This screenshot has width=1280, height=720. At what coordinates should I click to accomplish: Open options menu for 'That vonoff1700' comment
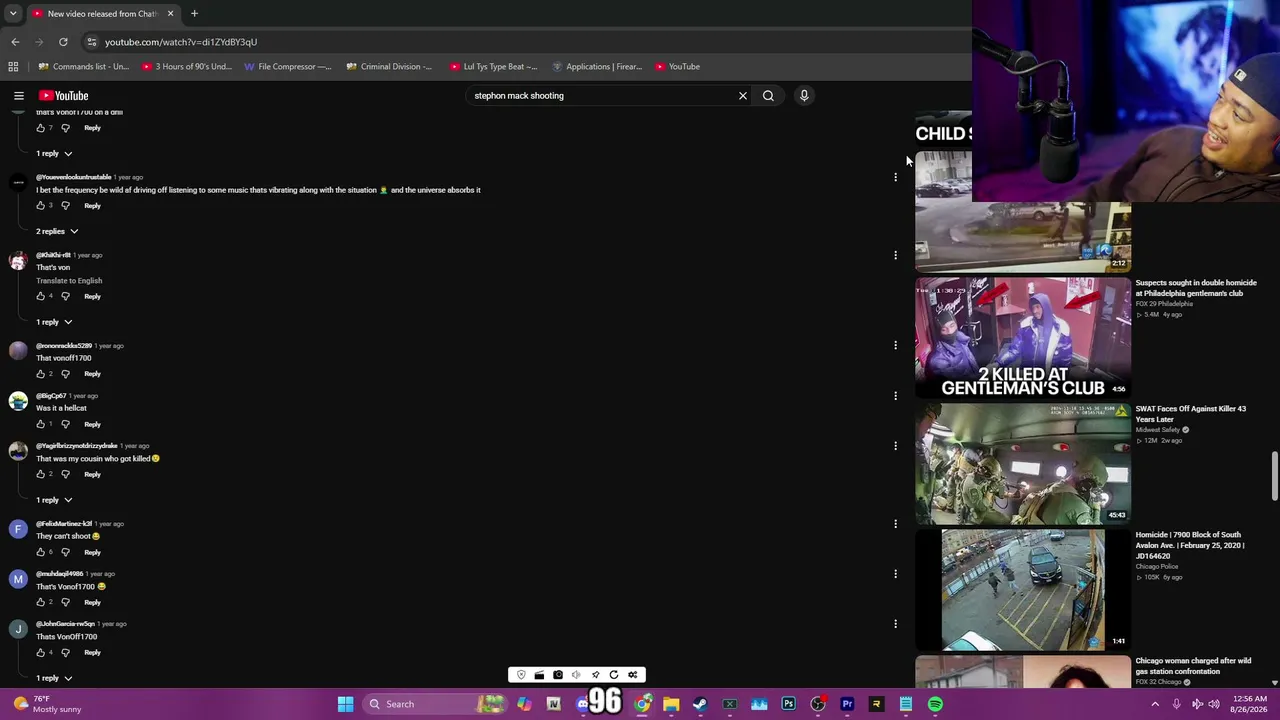[895, 345]
